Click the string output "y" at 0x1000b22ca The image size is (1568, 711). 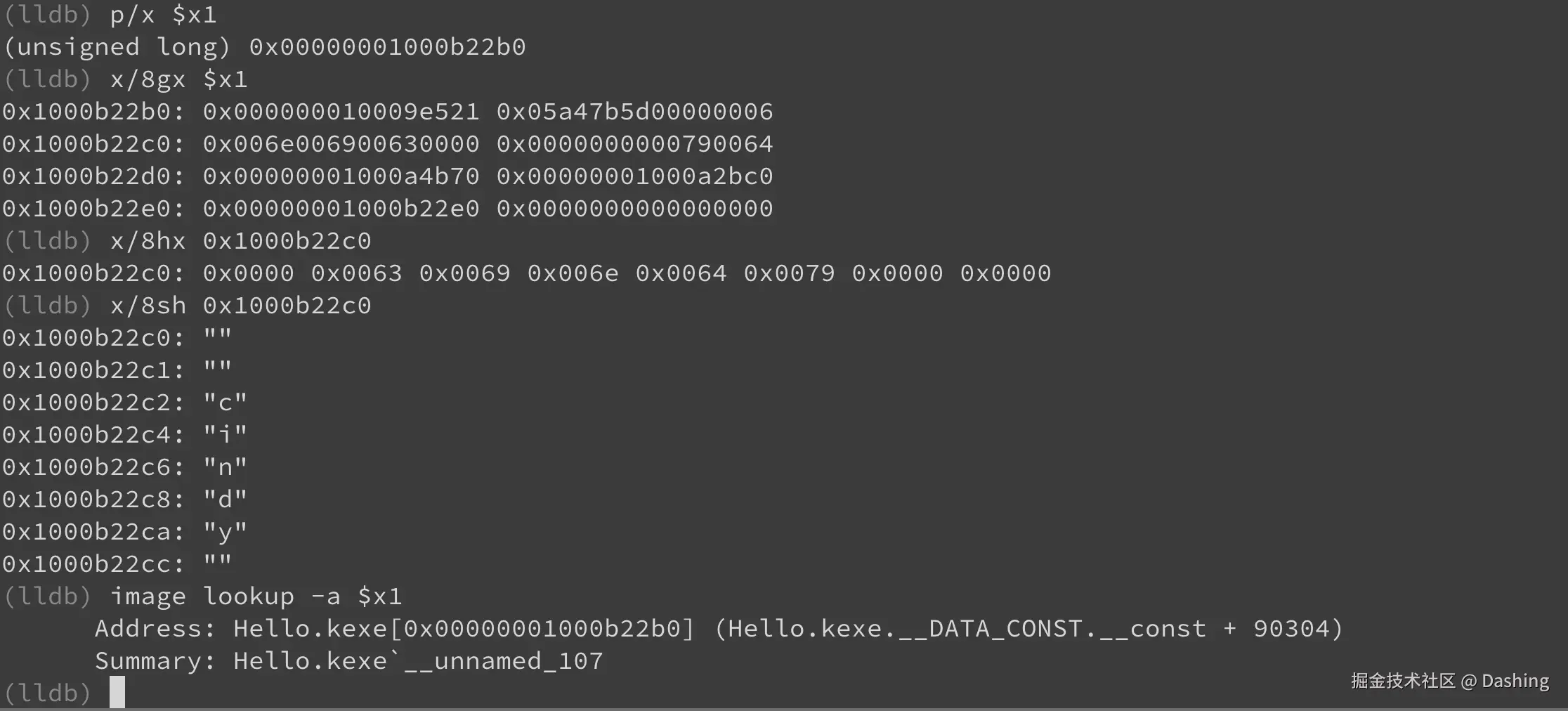[x=225, y=532]
